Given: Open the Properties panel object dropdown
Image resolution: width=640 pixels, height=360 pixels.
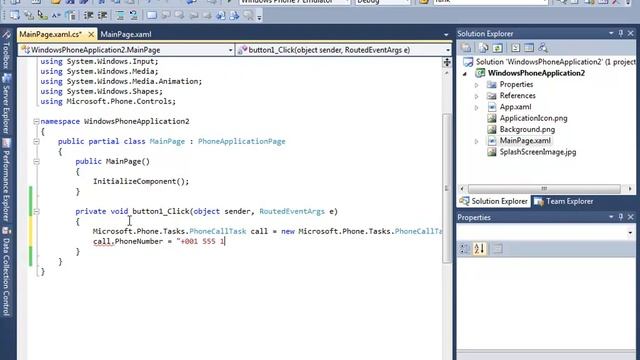Looking at the screenshot, I should [630, 233].
